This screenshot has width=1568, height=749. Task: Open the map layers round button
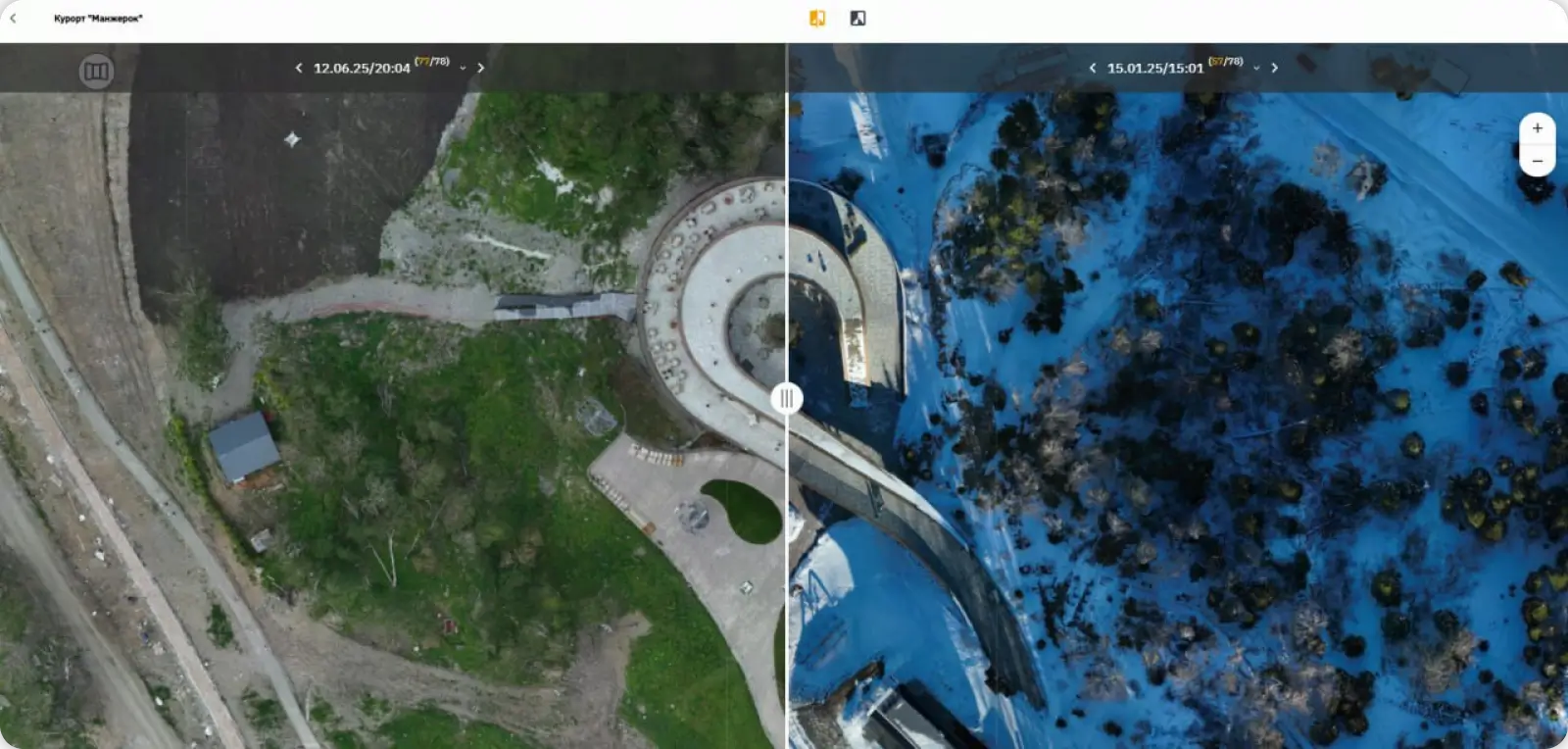[96, 71]
